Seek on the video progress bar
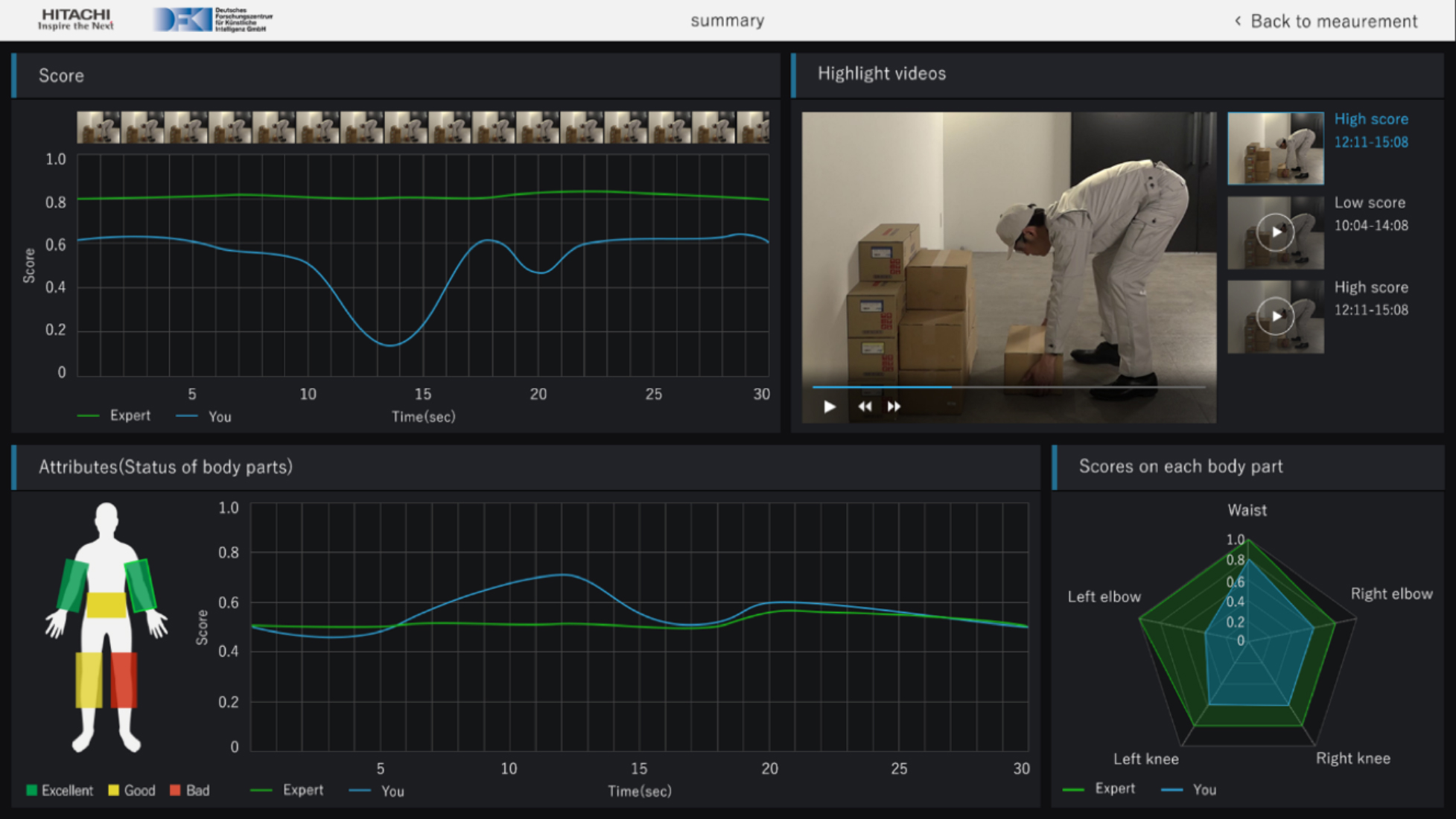Screen dimensions: 1456x819 (x=1008, y=387)
